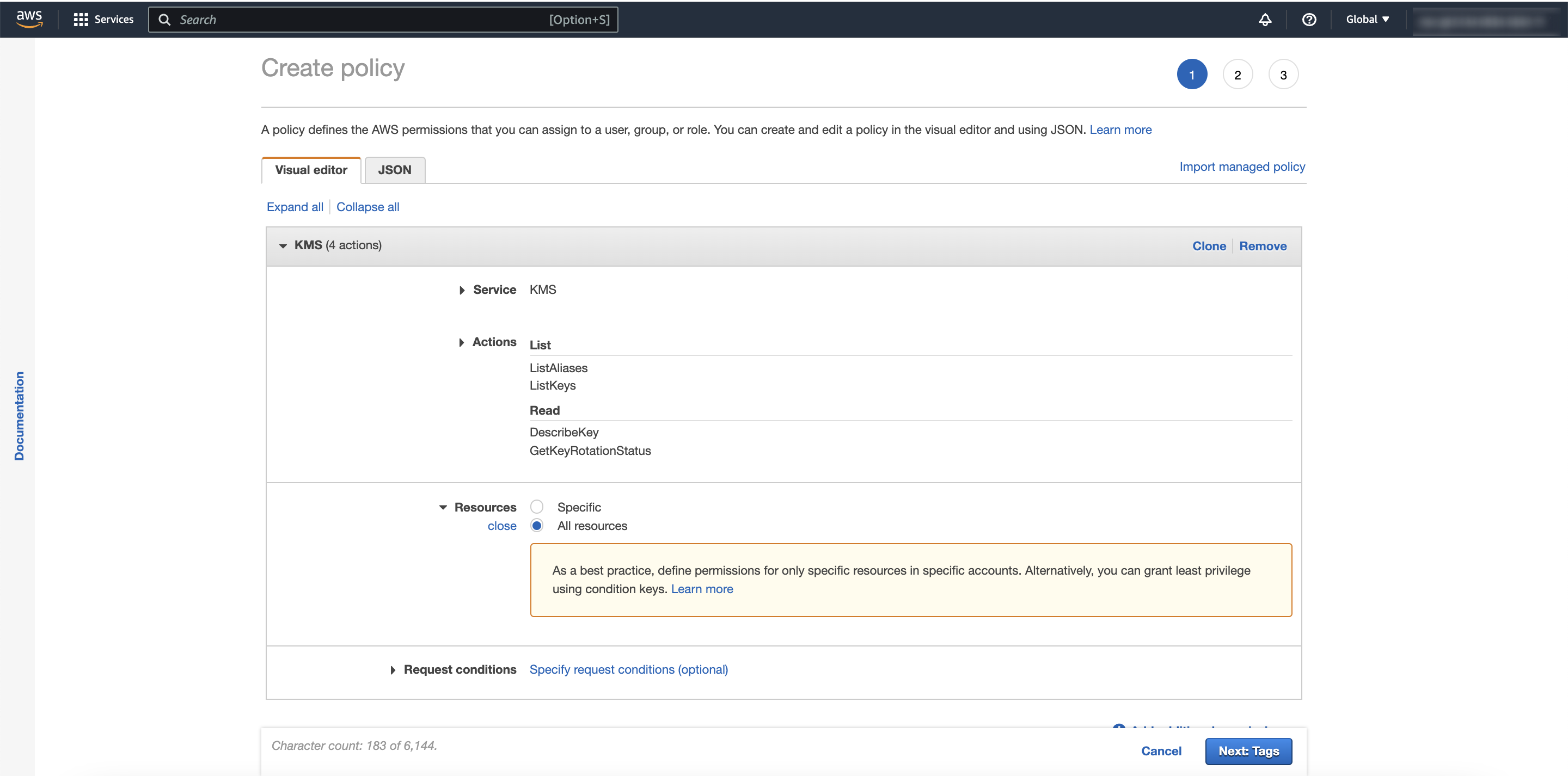
Task: Go to step 1 circle
Action: (x=1192, y=74)
